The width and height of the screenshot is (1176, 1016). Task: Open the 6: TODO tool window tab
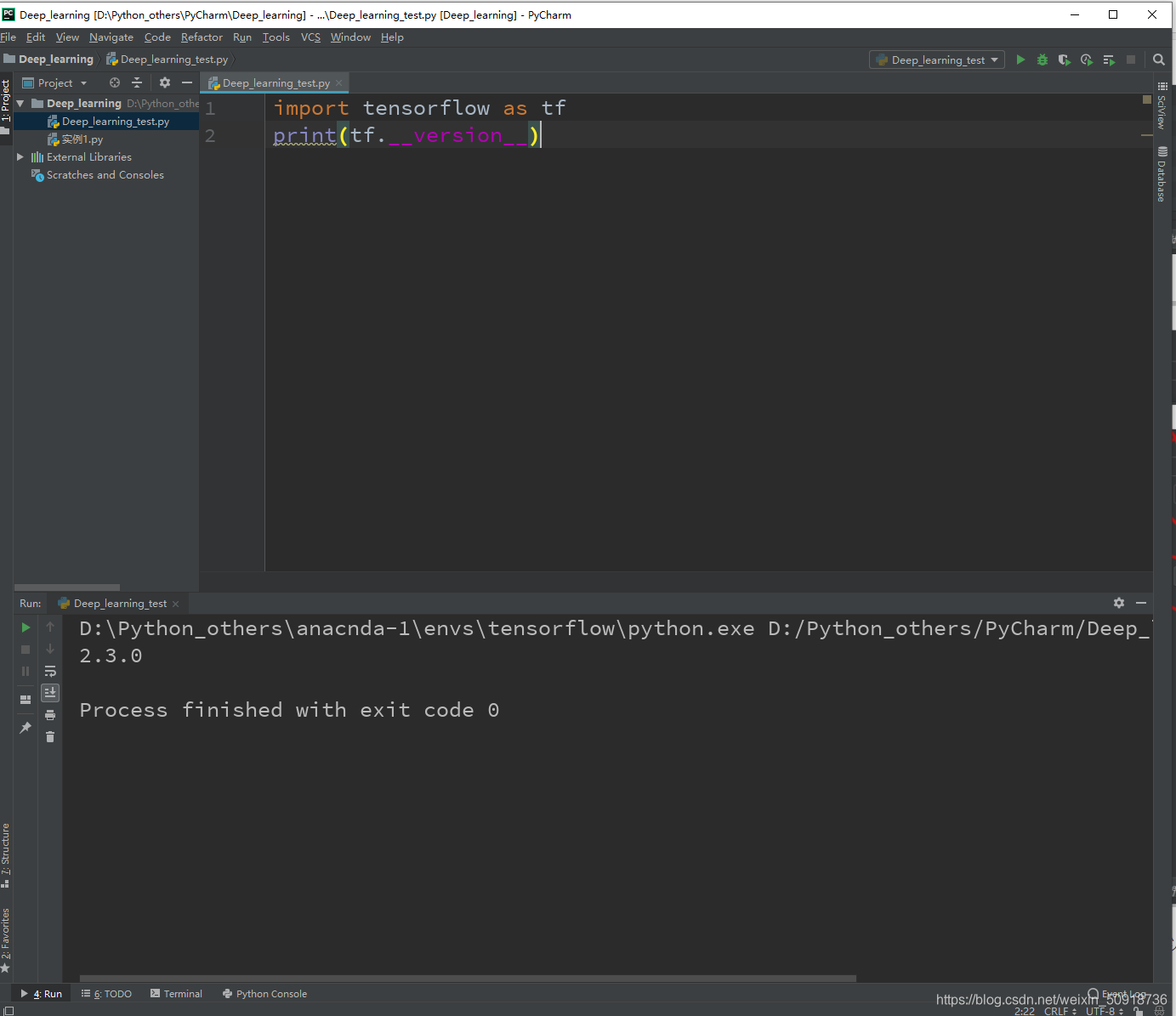(x=106, y=994)
